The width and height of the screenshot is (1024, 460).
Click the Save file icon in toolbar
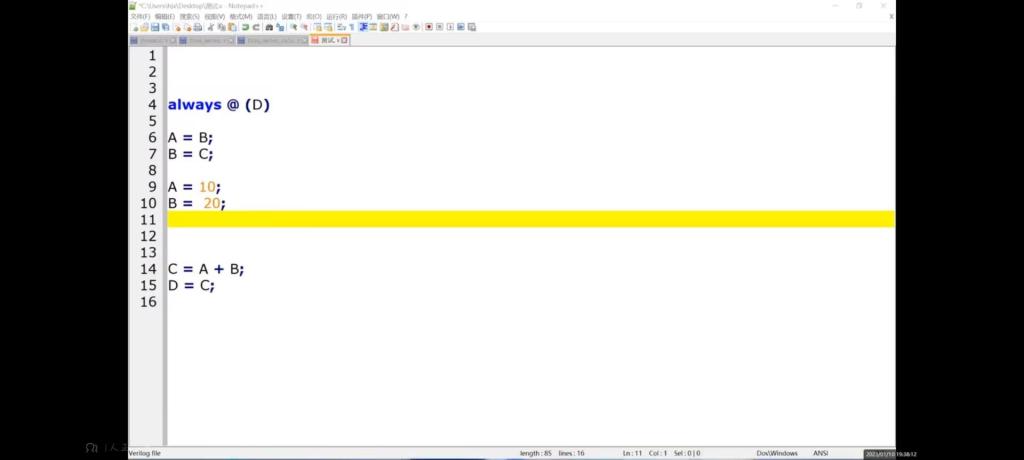coord(154,27)
